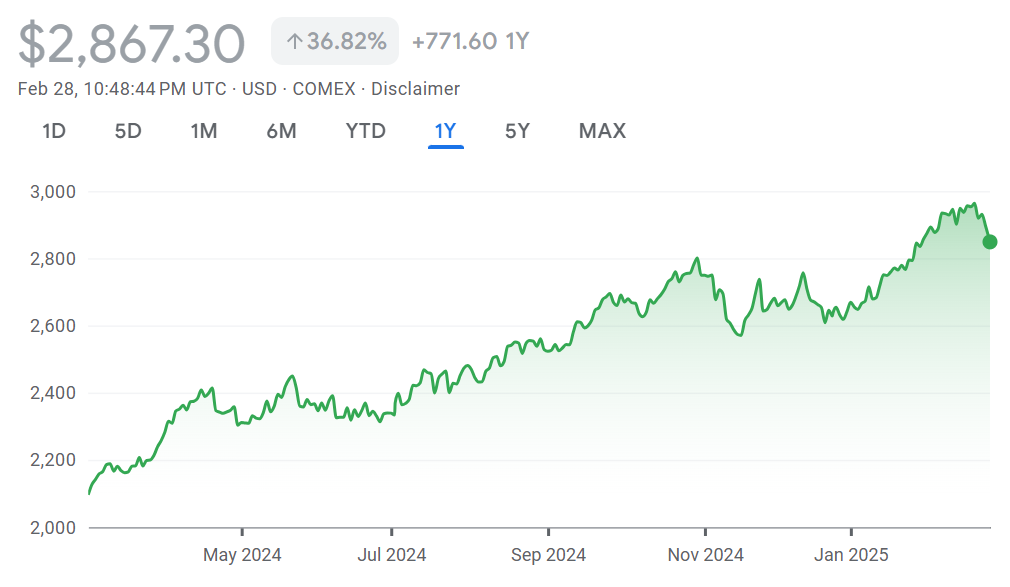
Task: Click the COMEX exchange label
Action: tap(324, 88)
